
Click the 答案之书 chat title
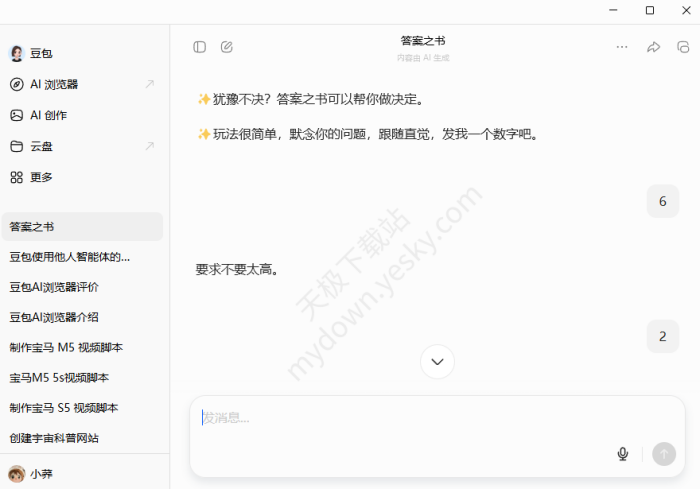pyautogui.click(x=423, y=41)
